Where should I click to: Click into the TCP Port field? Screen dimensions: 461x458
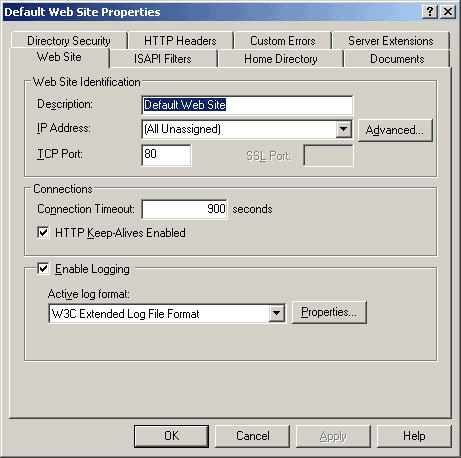point(166,155)
